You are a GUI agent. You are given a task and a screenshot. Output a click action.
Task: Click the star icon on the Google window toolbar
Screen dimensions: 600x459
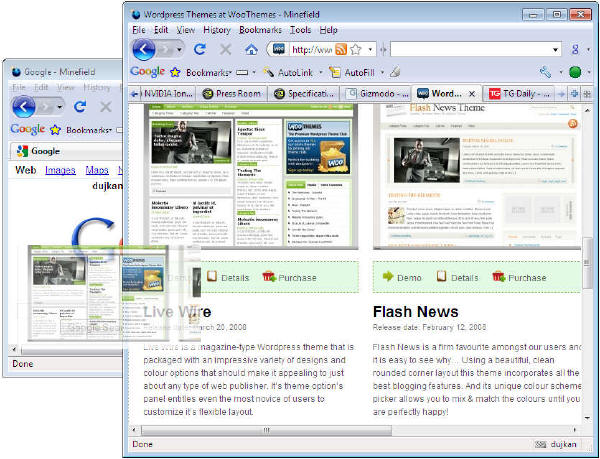click(55, 130)
